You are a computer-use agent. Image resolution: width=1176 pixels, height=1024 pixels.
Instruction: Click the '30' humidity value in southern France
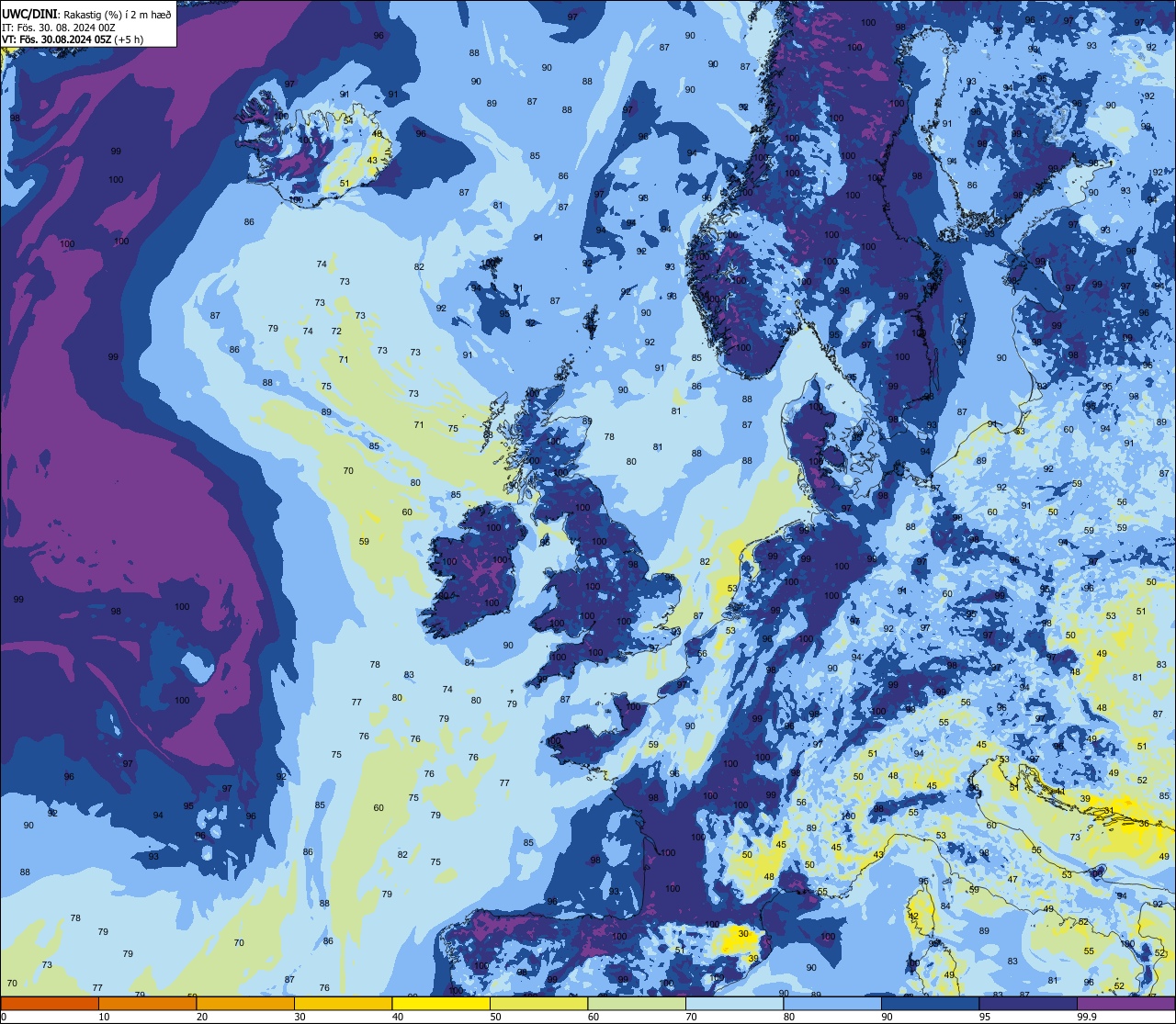[x=742, y=934]
